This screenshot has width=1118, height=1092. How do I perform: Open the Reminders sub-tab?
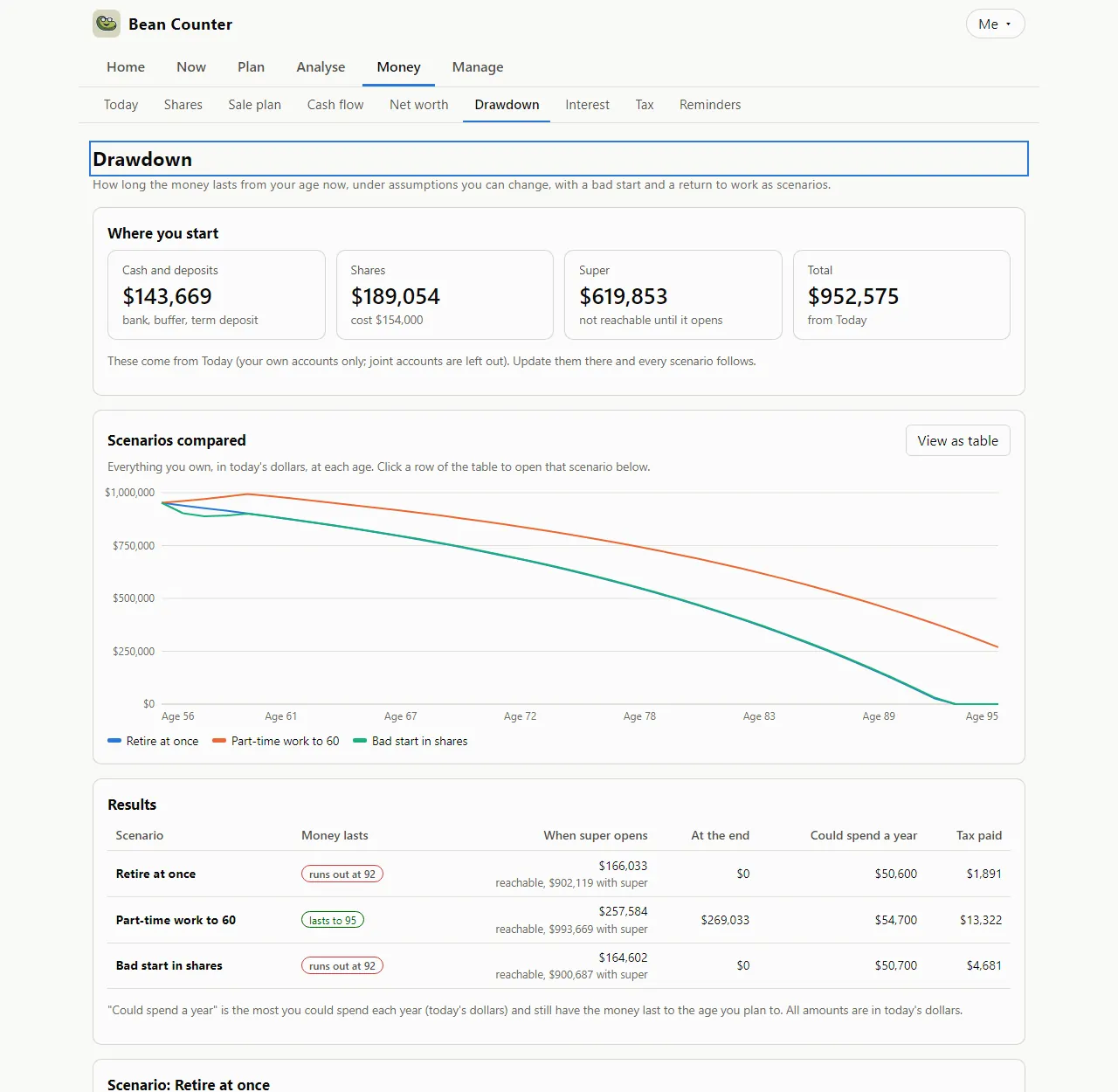click(710, 105)
